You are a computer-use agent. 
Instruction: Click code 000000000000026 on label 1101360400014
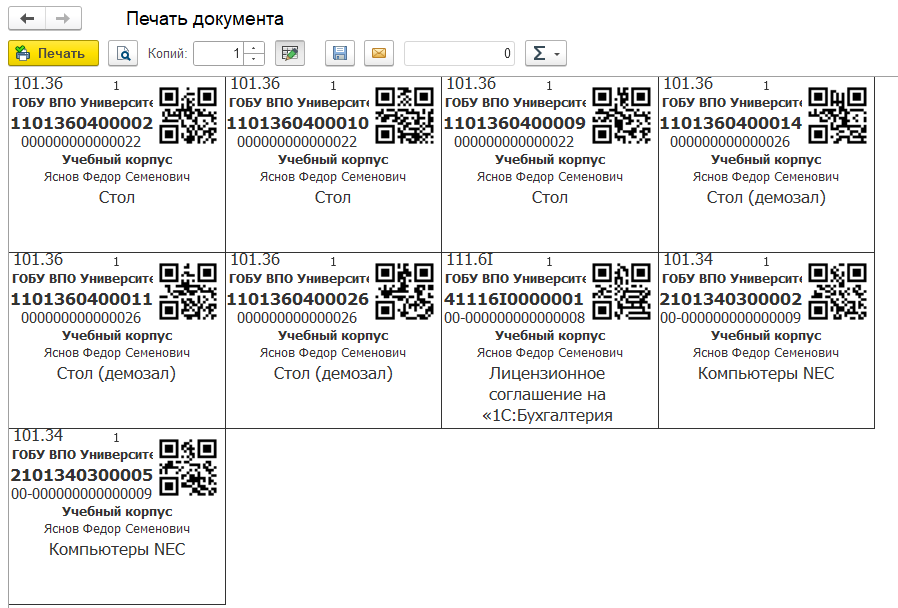730,142
